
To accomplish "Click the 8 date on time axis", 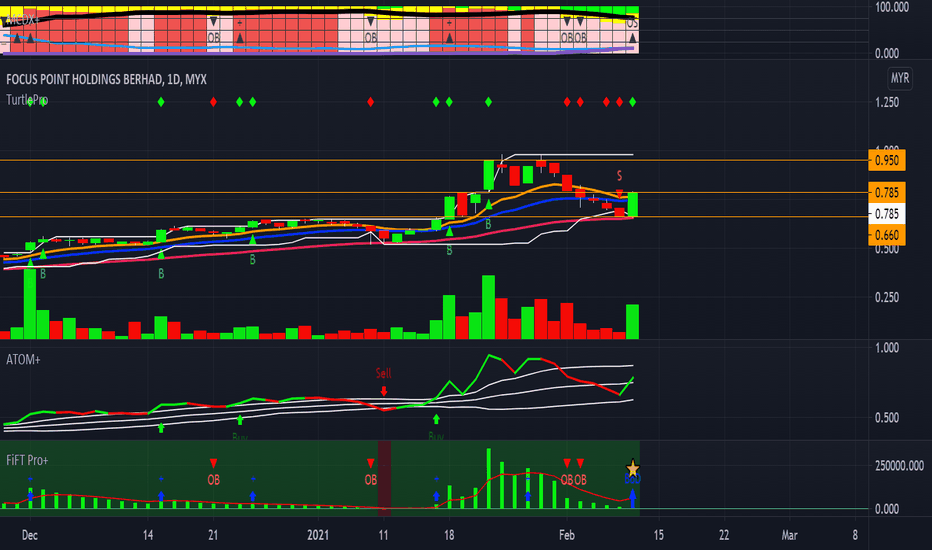I will pyautogui.click(x=855, y=535).
